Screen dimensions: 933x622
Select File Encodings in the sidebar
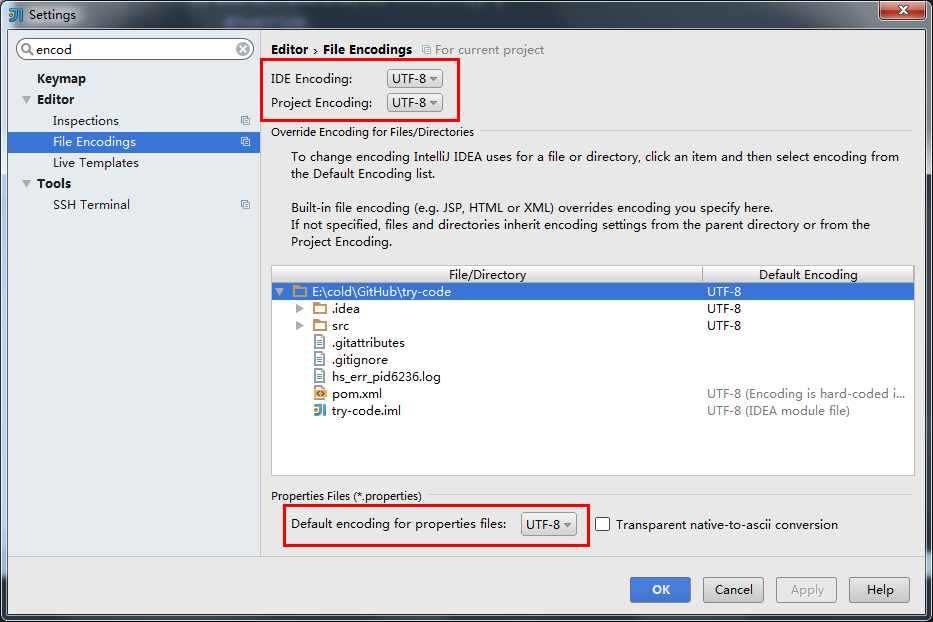coord(134,141)
